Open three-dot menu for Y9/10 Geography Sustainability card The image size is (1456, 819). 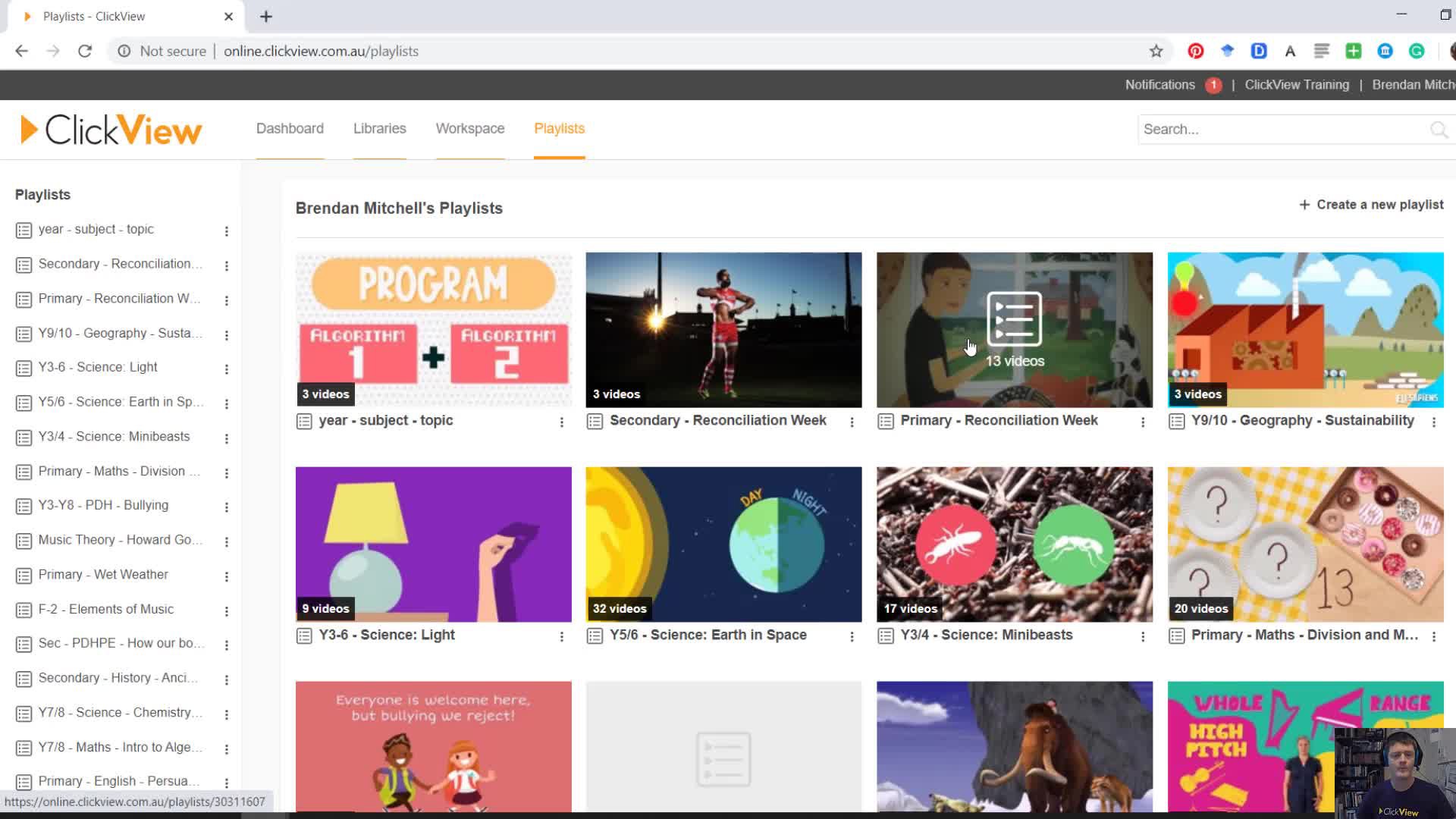(1433, 422)
